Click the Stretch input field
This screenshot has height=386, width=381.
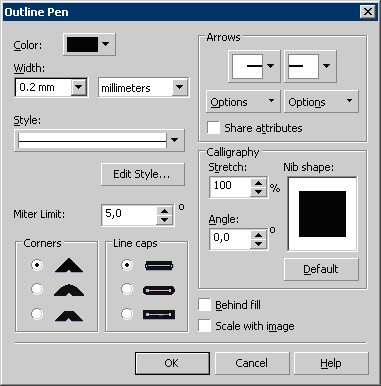coord(231,187)
